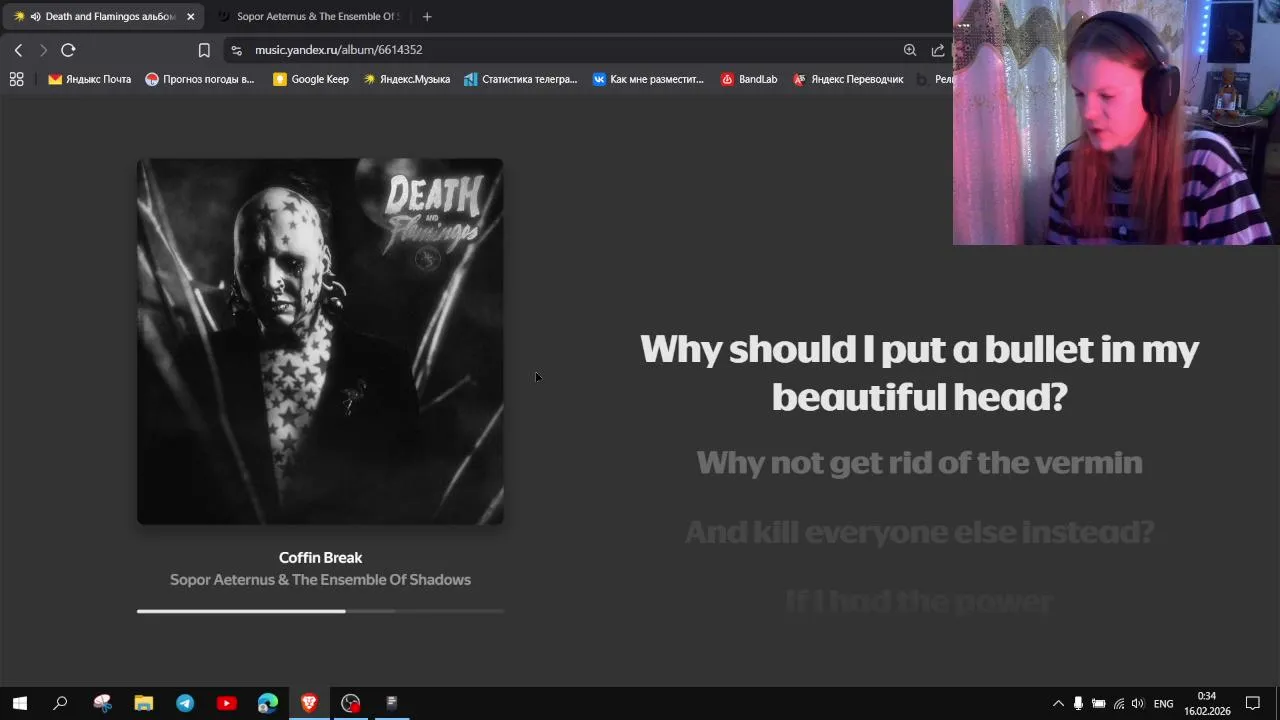The width and height of the screenshot is (1280, 720).
Task: Open Яндекс Почта bookmark
Action: click(x=90, y=79)
